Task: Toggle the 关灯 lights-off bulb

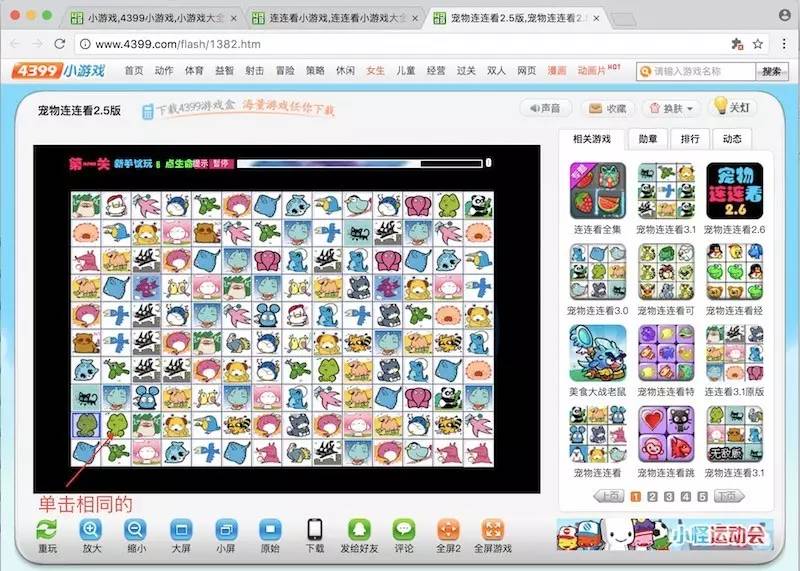Action: (732, 107)
